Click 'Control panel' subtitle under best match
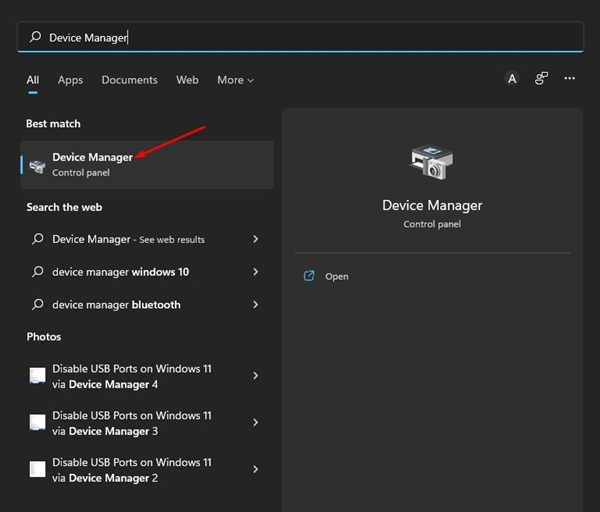Screen dimensions: 600x512 pyautogui.click(x=81, y=173)
